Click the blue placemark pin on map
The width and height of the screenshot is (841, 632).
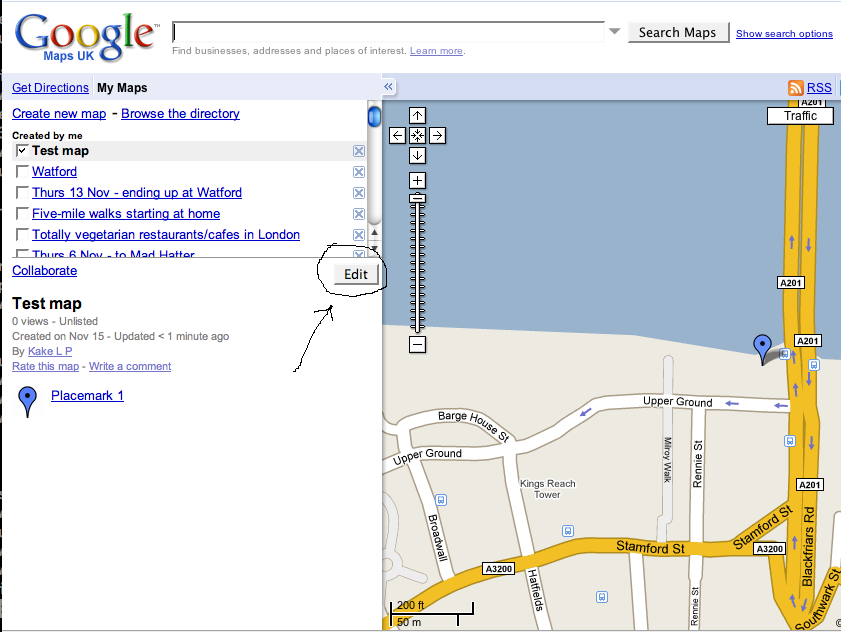pos(764,348)
